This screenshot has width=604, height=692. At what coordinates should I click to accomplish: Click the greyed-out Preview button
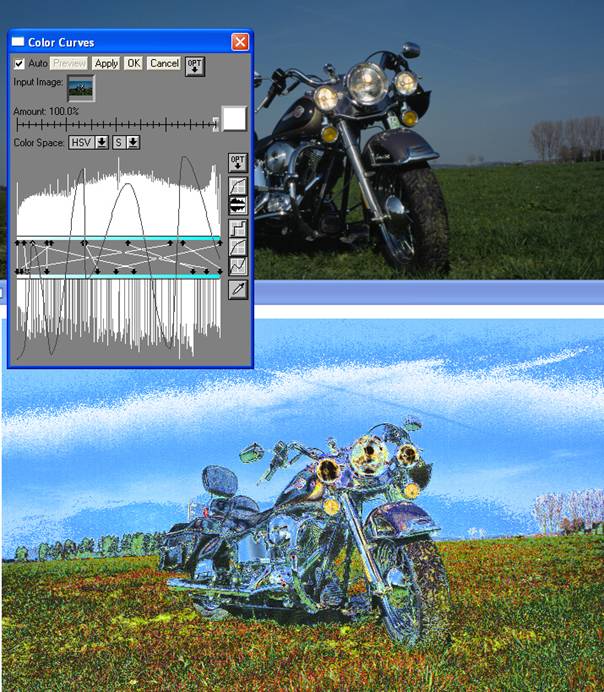69,64
